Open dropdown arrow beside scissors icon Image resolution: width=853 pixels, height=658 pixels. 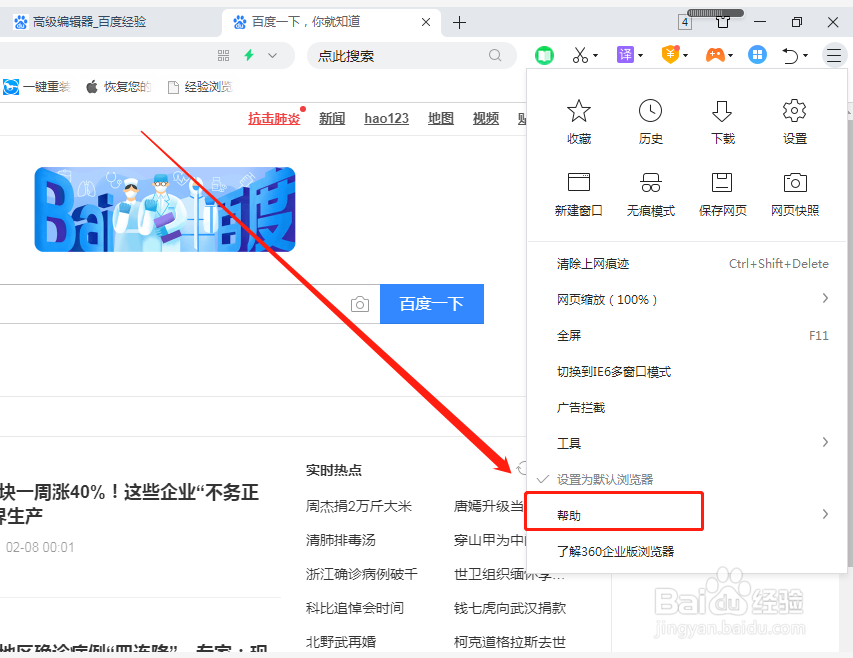point(596,55)
